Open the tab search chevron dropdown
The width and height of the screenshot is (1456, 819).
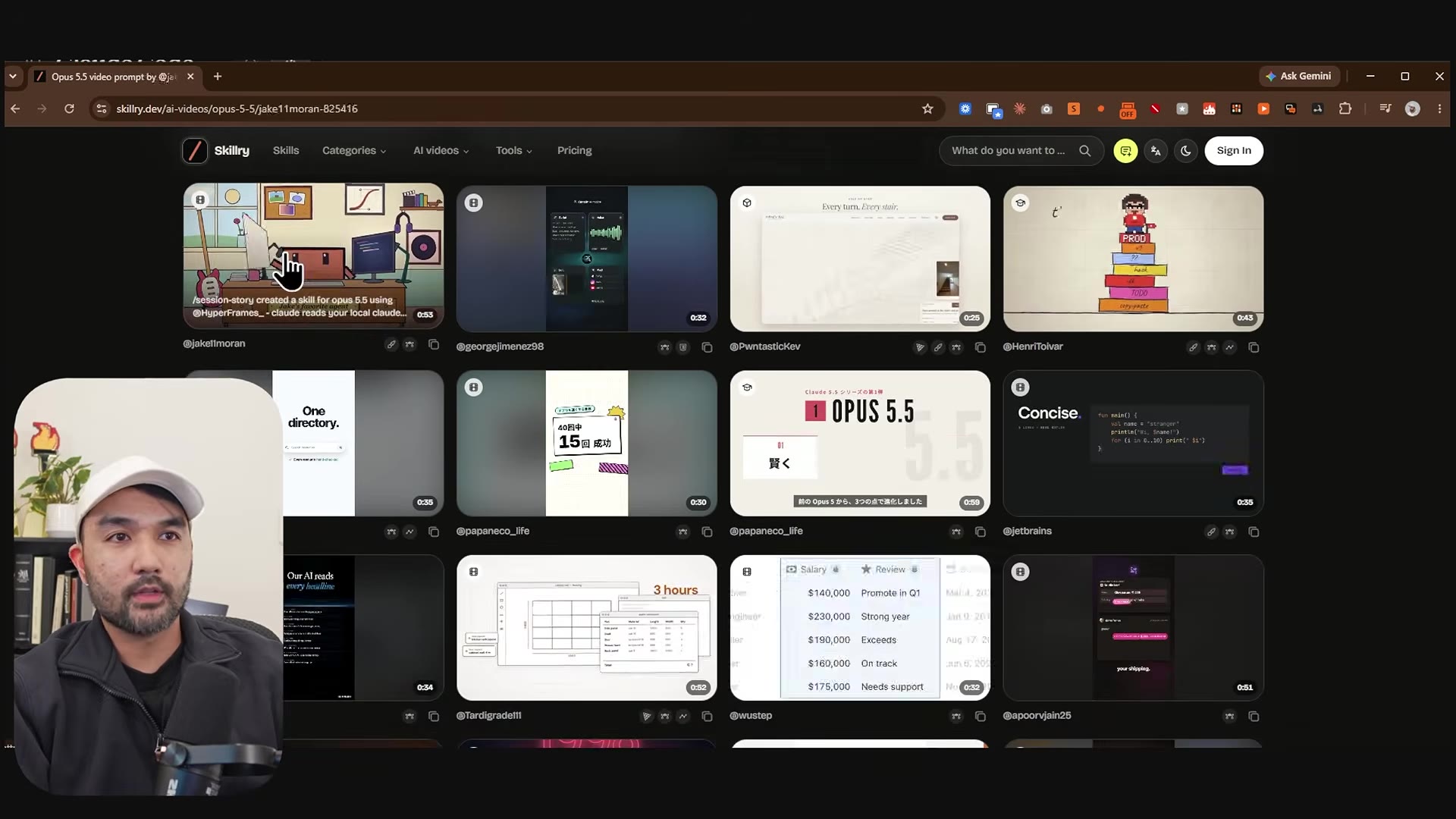coord(13,77)
